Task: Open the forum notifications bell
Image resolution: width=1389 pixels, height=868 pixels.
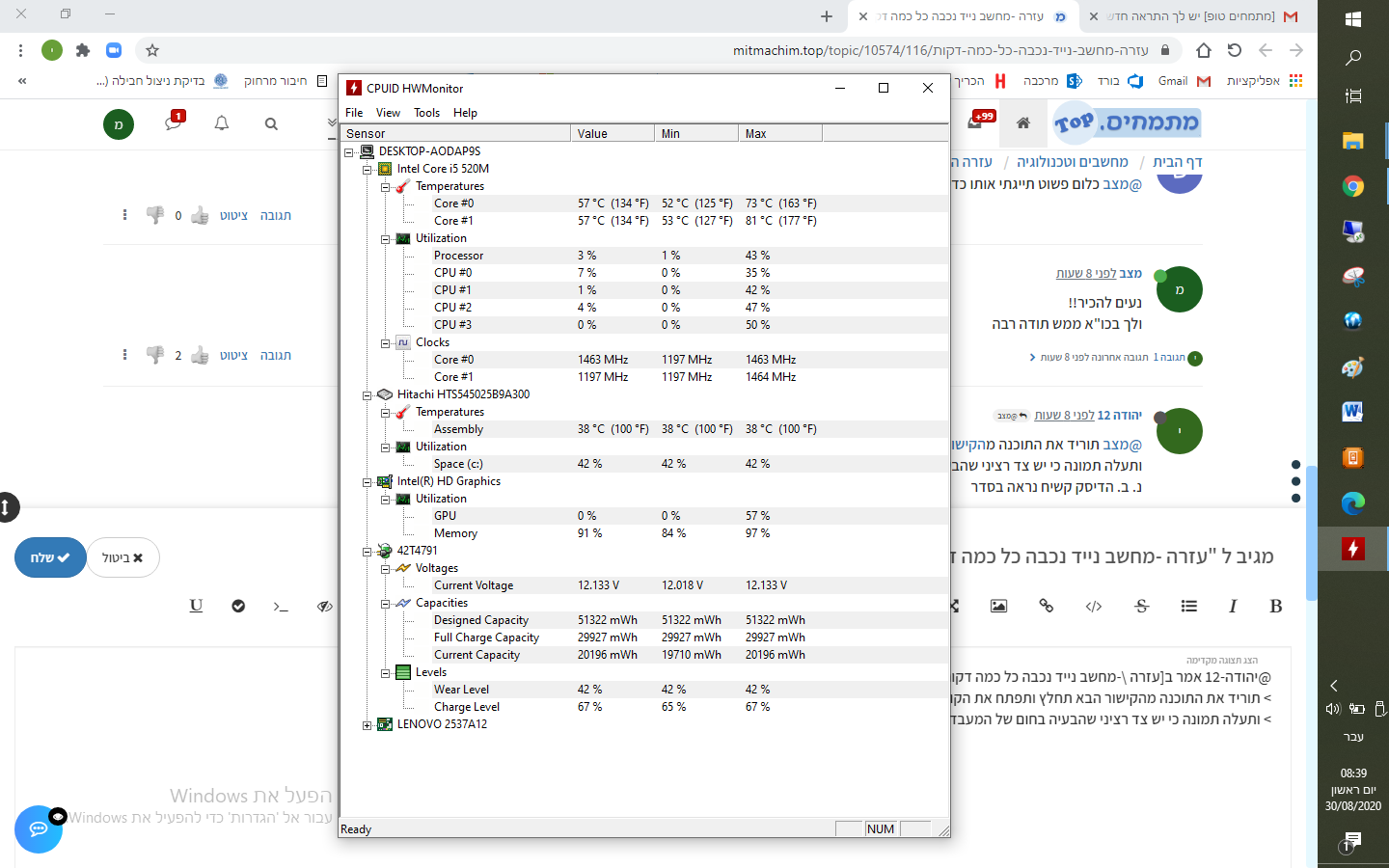Action: 222,122
